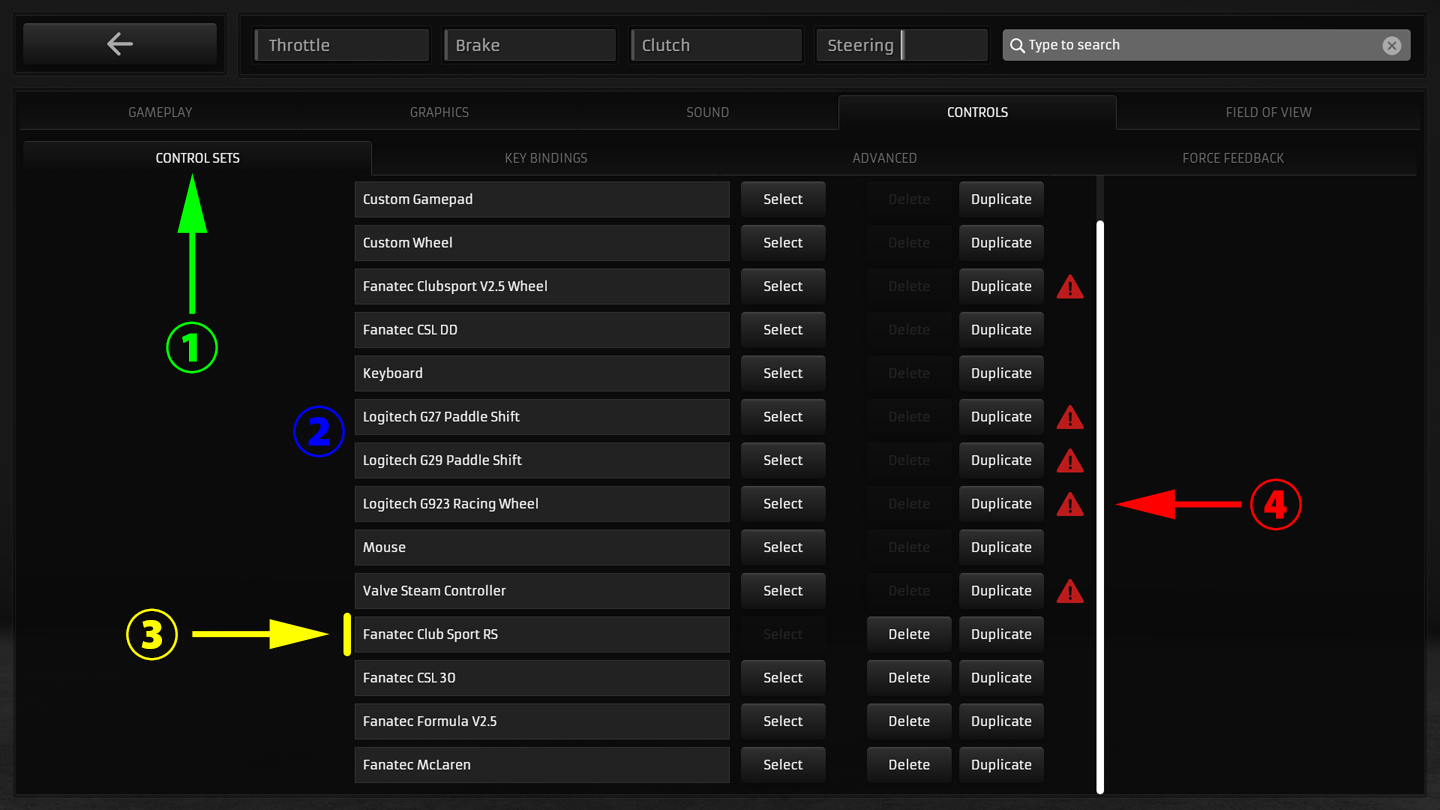Select the Valve Steam Controller set
The width and height of the screenshot is (1440, 810).
(x=783, y=591)
